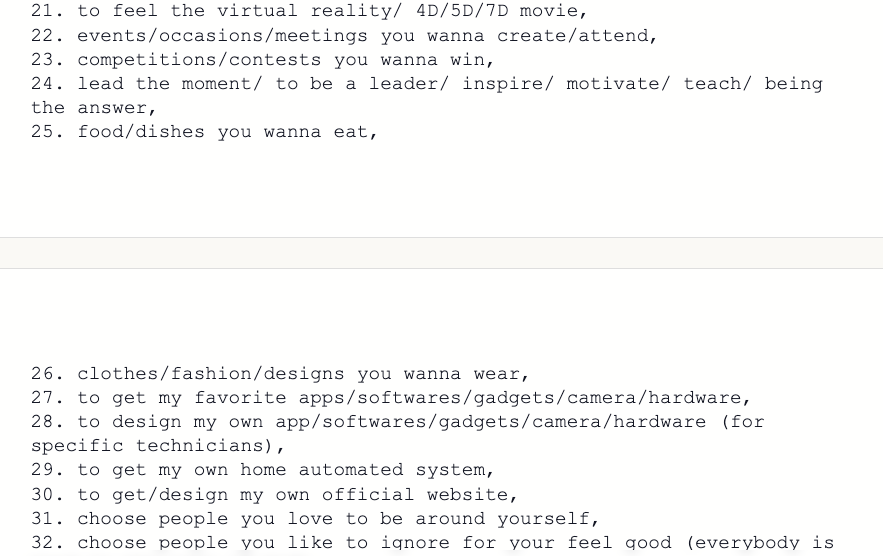Click line 22 about events/occasions/meetings
This screenshot has height=556, width=883.
pos(344,35)
